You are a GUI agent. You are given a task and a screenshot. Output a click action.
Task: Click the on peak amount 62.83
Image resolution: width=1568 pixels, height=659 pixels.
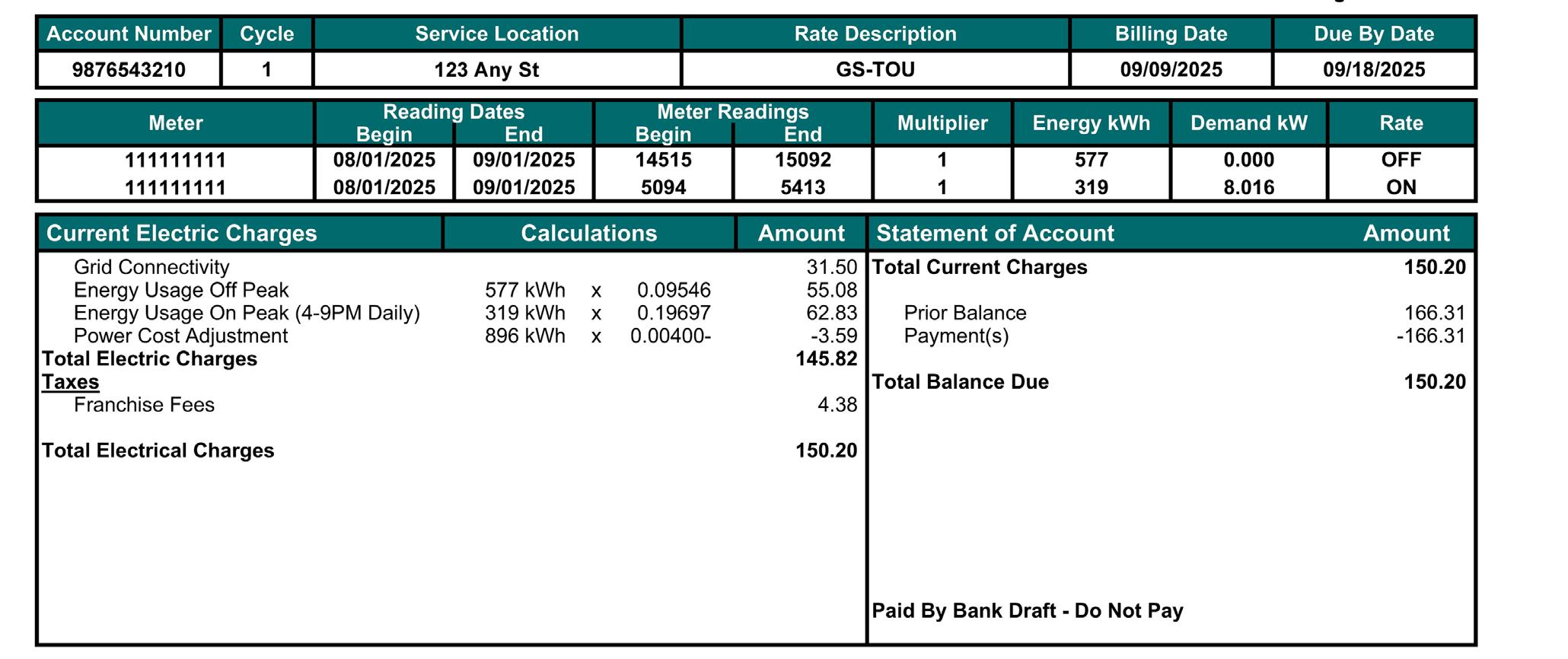pyautogui.click(x=832, y=313)
